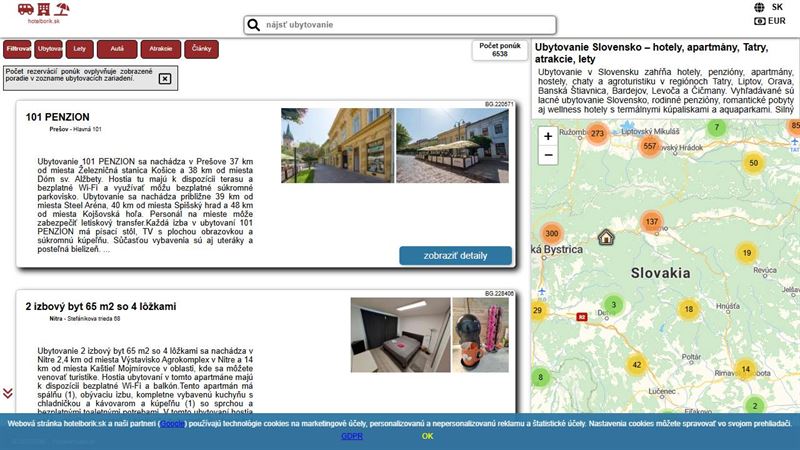Click the red R2 road sign on the map
This screenshot has height=450, width=800.
coord(581,317)
